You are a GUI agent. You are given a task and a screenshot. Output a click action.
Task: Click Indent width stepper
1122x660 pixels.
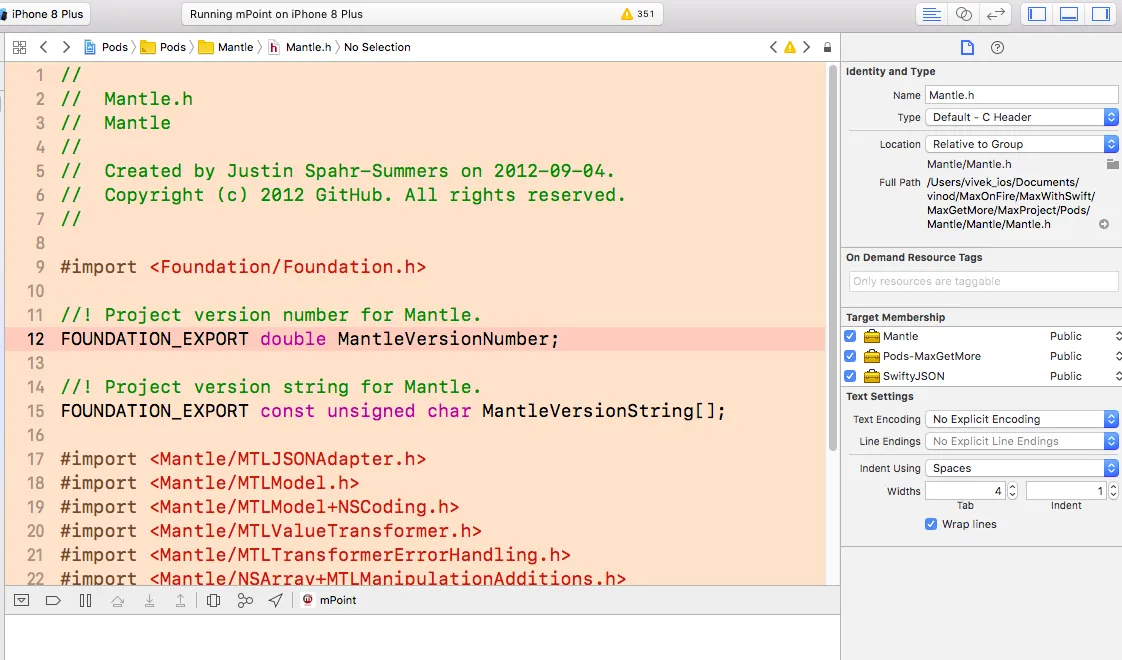pos(1113,491)
